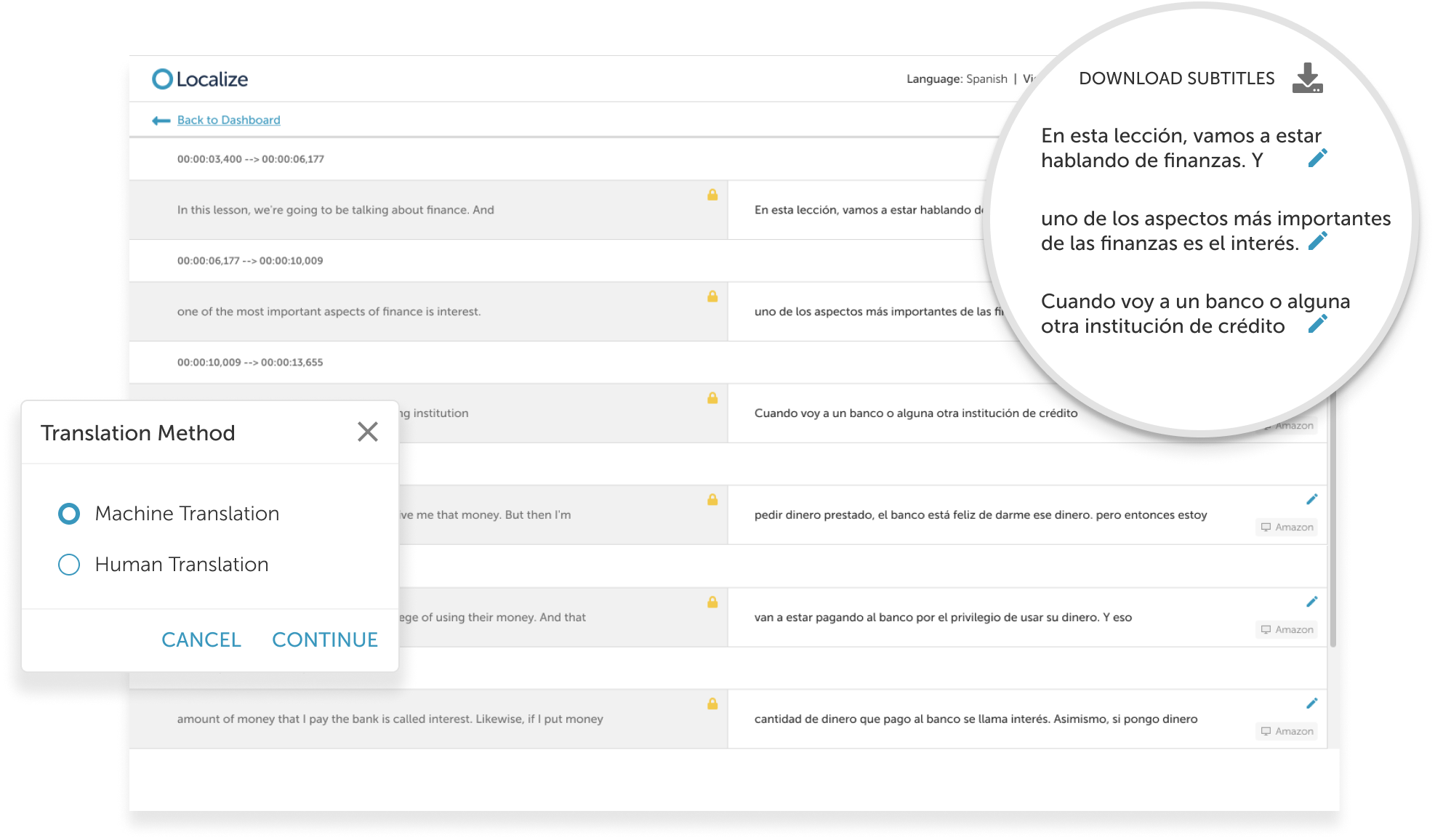Click the Localize logo icon

(161, 78)
